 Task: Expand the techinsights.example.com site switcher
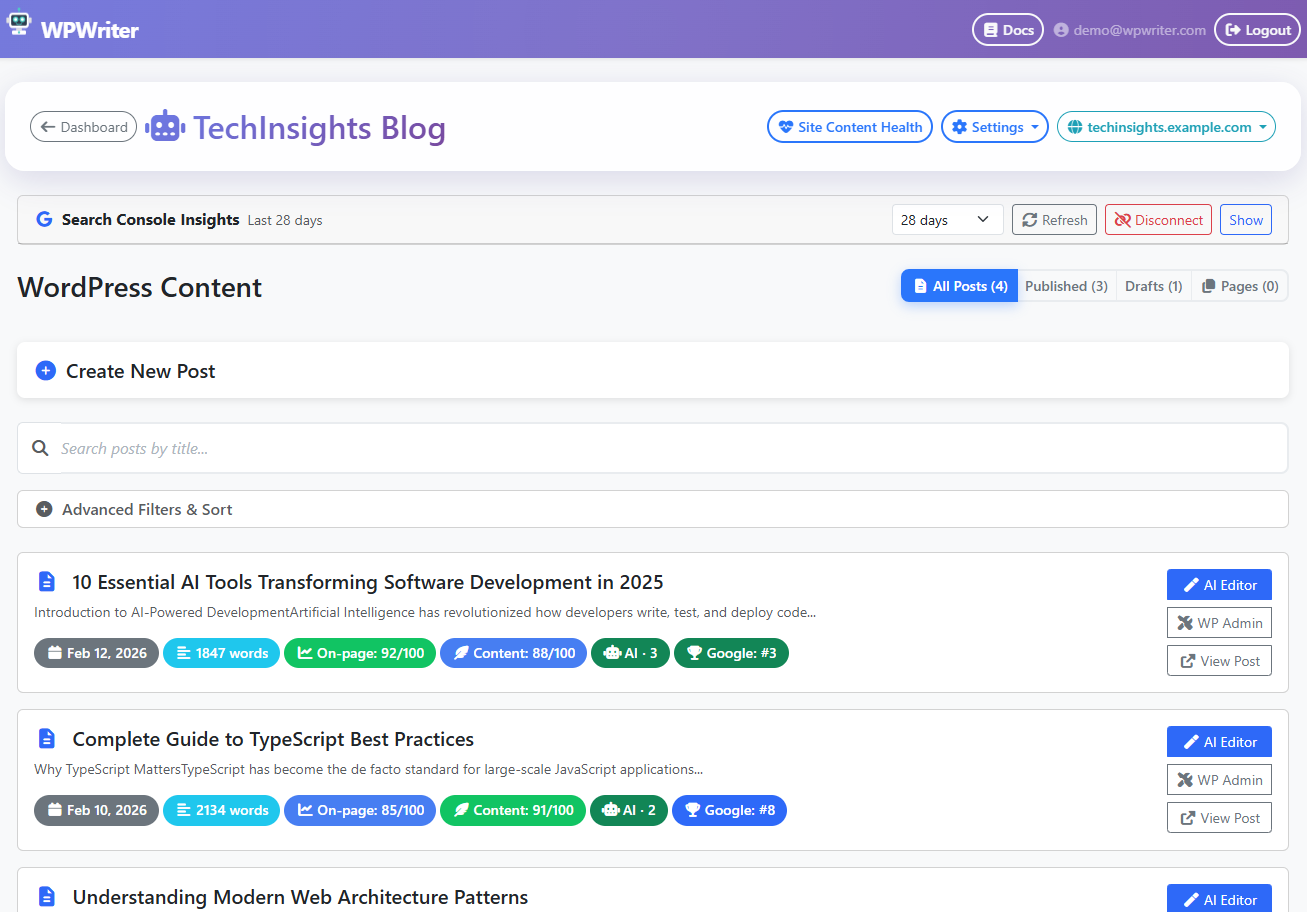pos(1166,127)
